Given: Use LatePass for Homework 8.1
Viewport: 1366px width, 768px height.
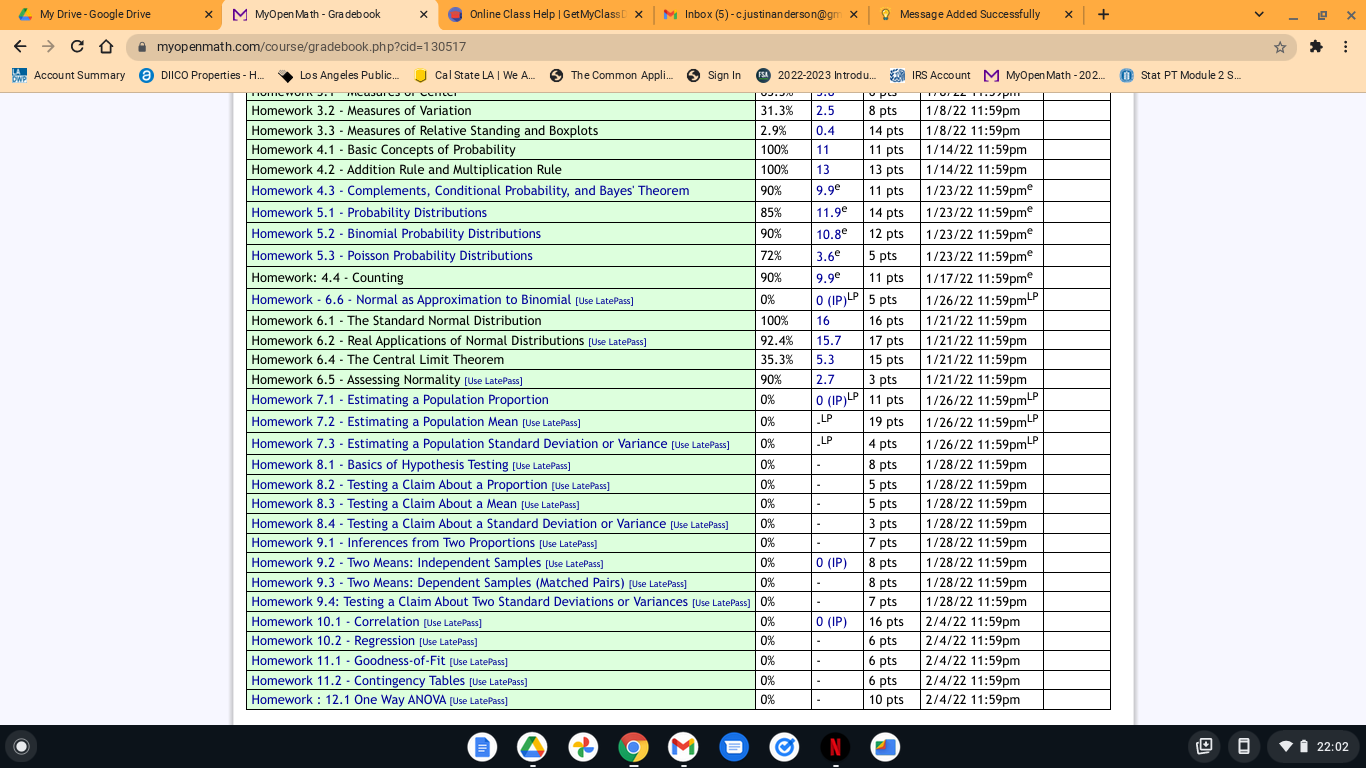Looking at the screenshot, I should (541, 466).
